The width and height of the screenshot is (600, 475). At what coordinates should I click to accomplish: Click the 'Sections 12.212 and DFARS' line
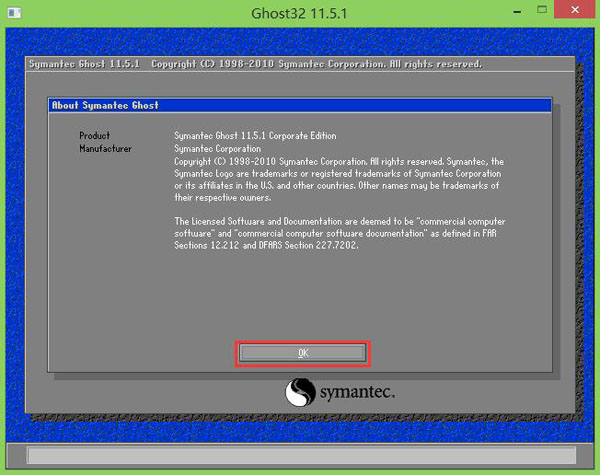point(266,245)
